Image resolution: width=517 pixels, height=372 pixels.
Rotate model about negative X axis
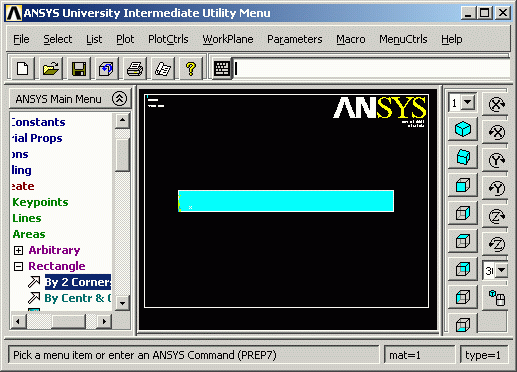(496, 132)
